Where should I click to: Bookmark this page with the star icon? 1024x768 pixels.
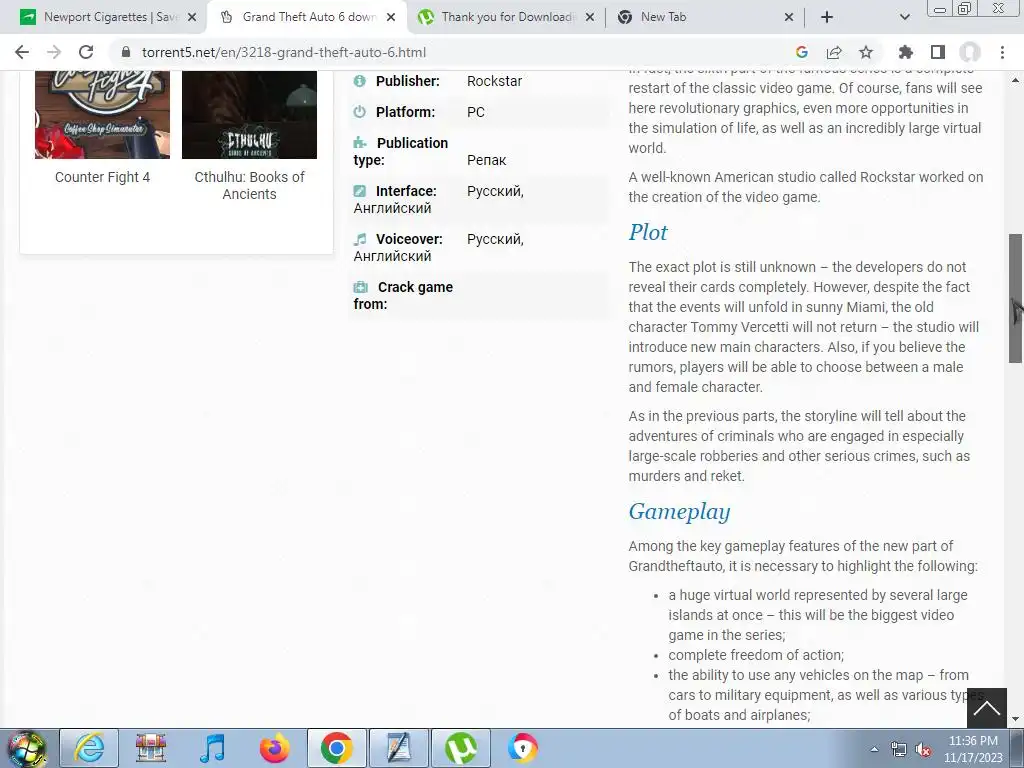pyautogui.click(x=866, y=52)
